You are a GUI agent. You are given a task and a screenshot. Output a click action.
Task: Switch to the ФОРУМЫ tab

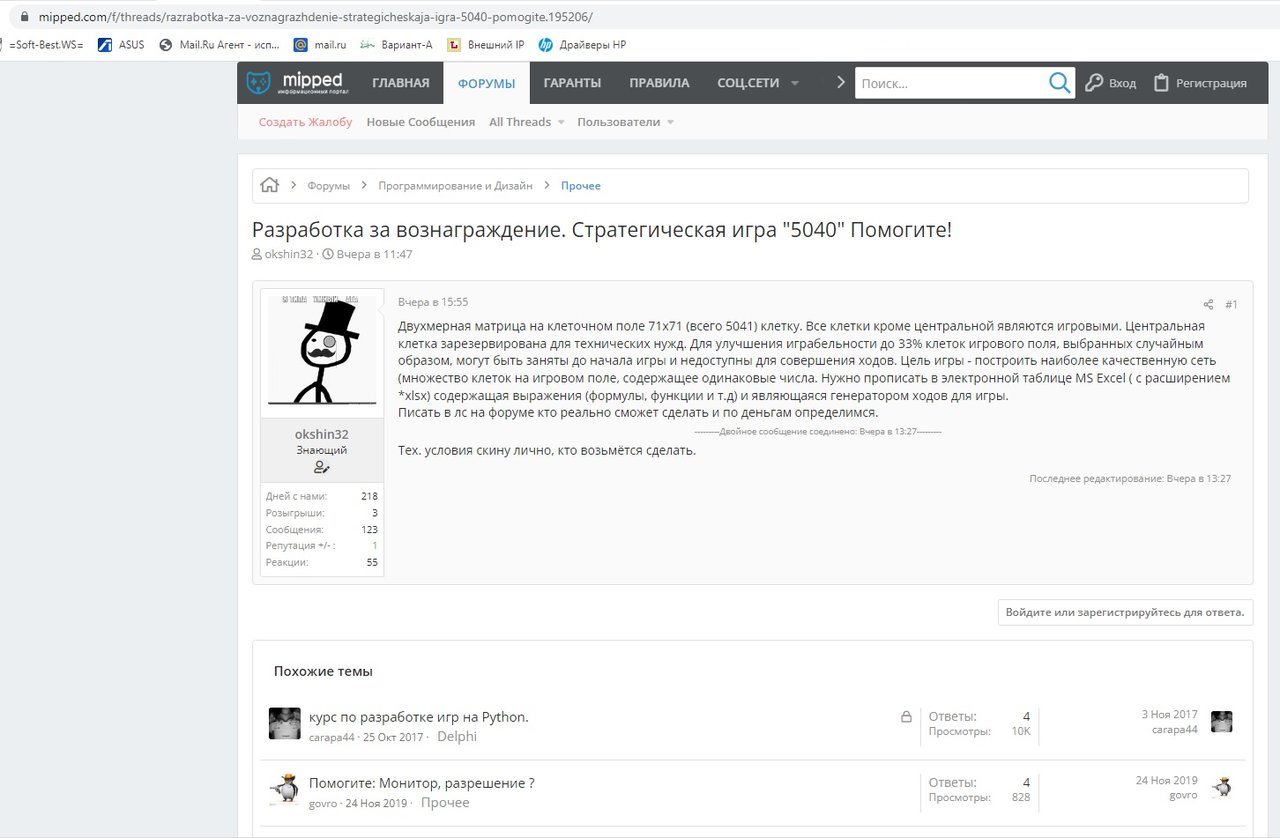pos(486,83)
